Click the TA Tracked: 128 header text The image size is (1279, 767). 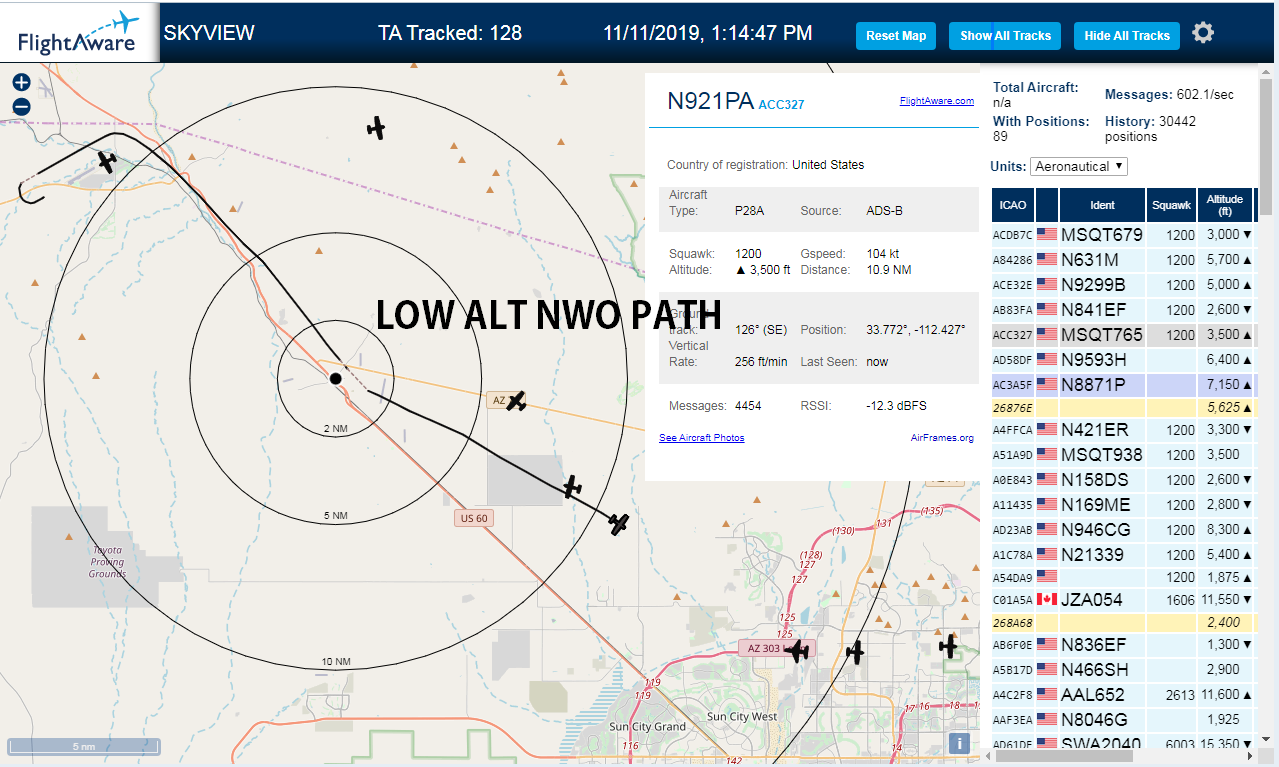(x=450, y=33)
